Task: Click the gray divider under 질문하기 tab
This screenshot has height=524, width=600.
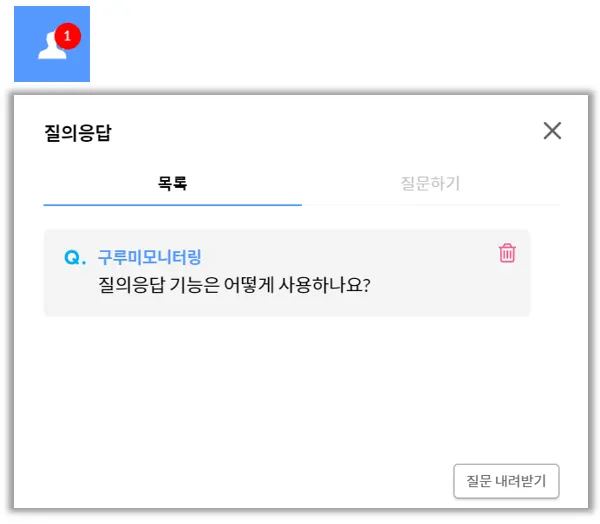Action: [x=430, y=205]
